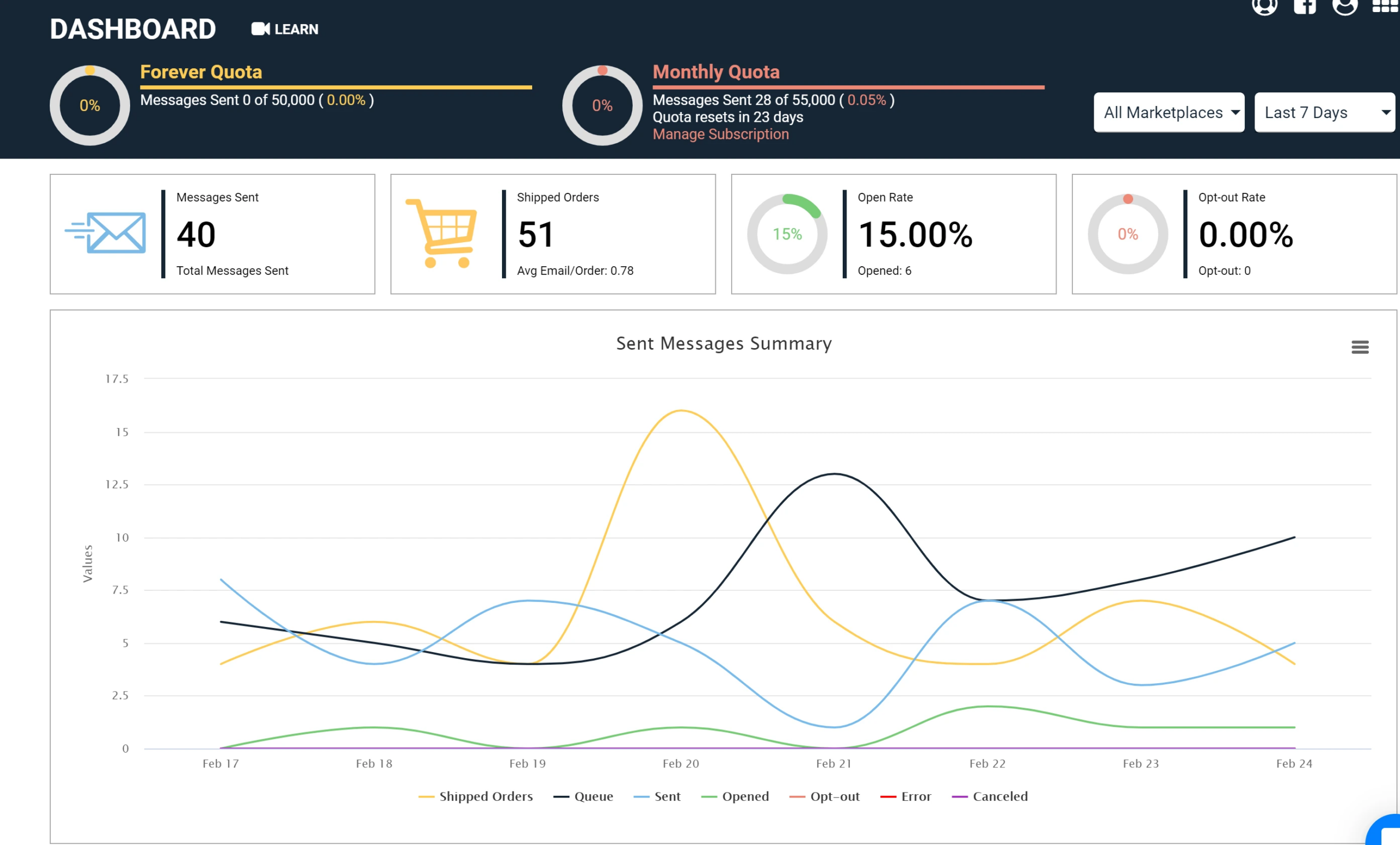Toggle Queue series visibility in legend

tap(593, 796)
